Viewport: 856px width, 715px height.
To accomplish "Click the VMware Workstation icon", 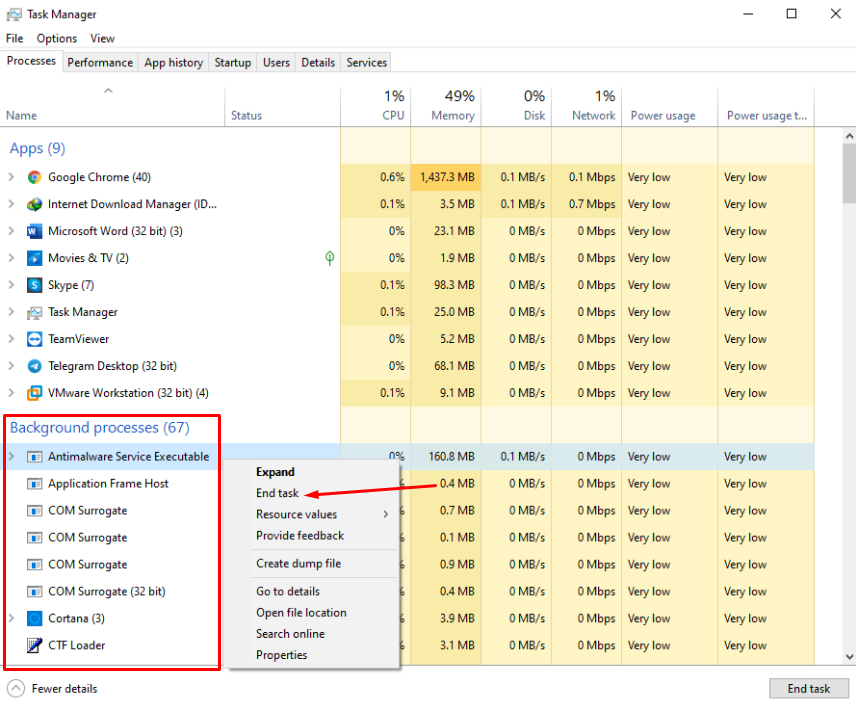I will coord(35,393).
